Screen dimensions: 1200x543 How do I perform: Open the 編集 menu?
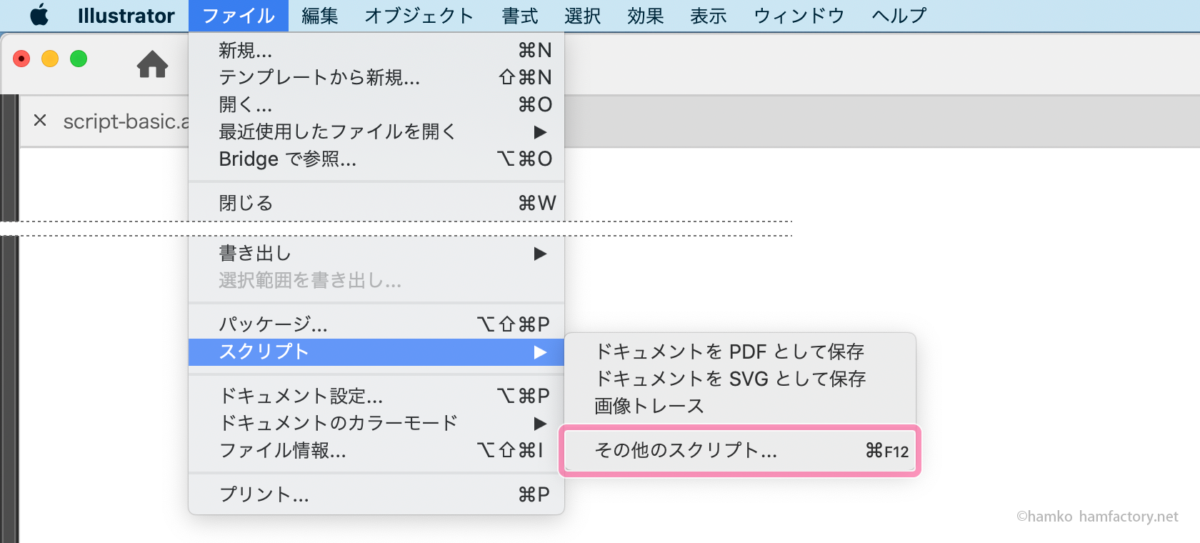click(320, 15)
